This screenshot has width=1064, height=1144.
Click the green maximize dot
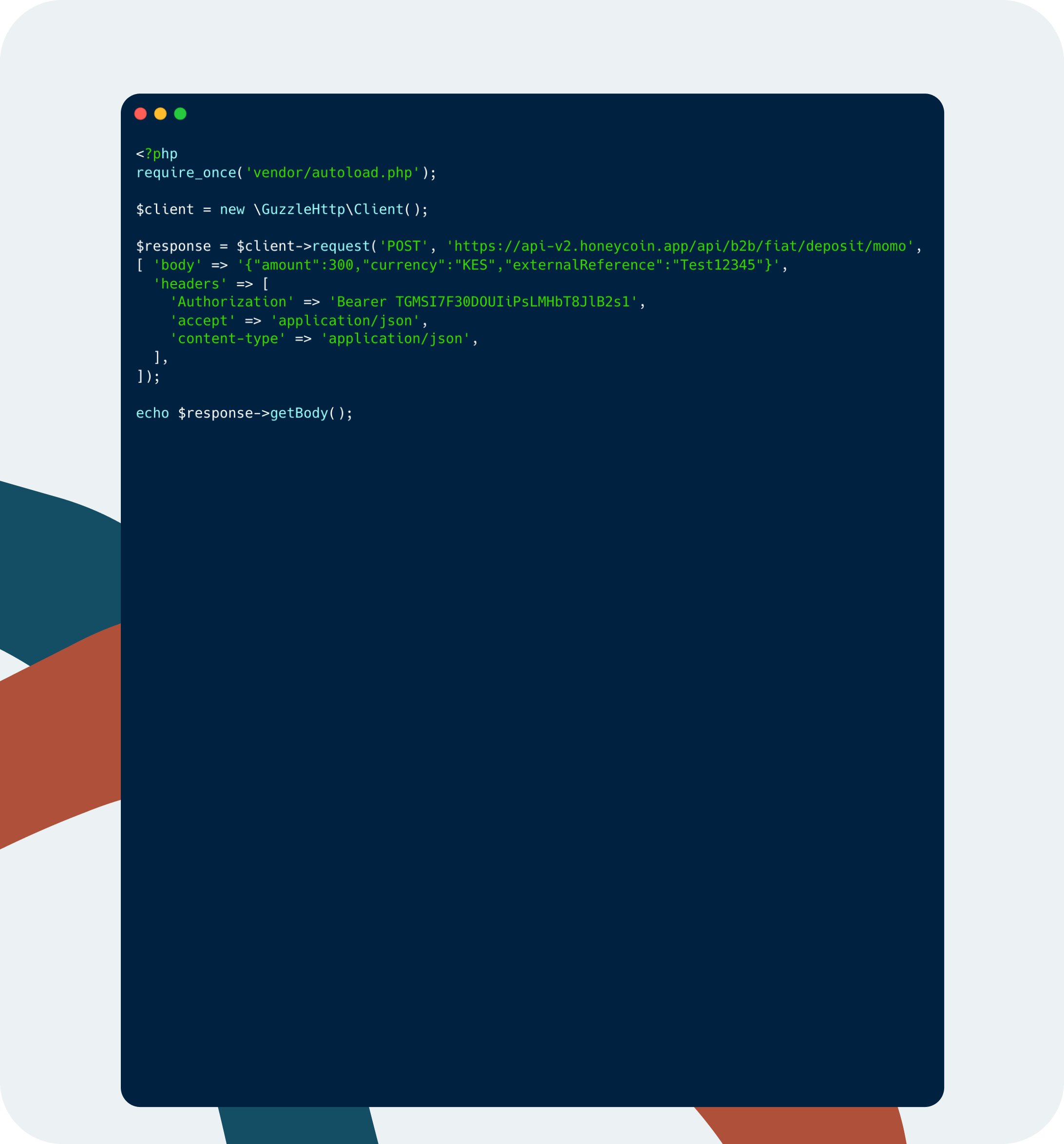pyautogui.click(x=180, y=114)
